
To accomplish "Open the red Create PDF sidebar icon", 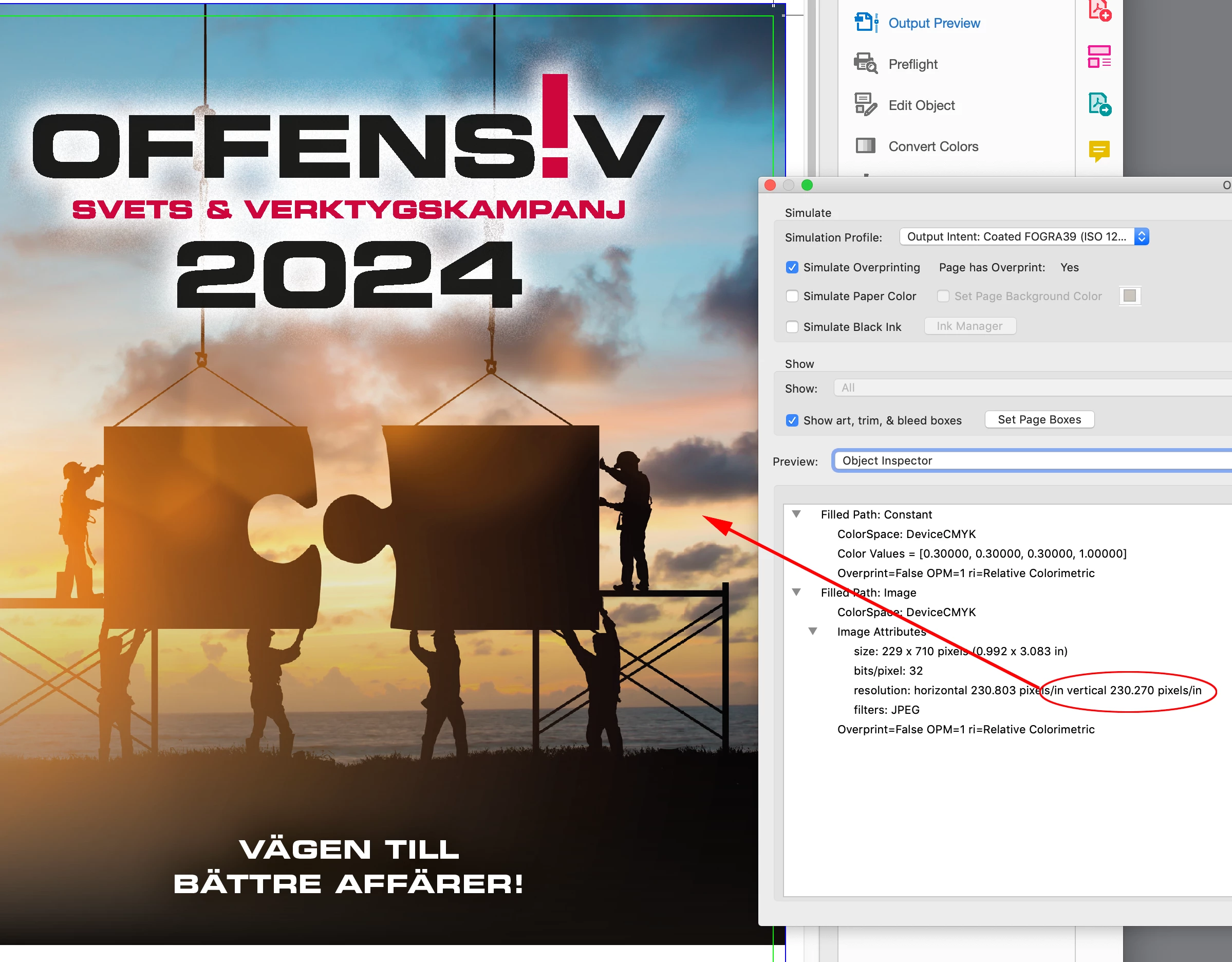I will [x=1099, y=10].
